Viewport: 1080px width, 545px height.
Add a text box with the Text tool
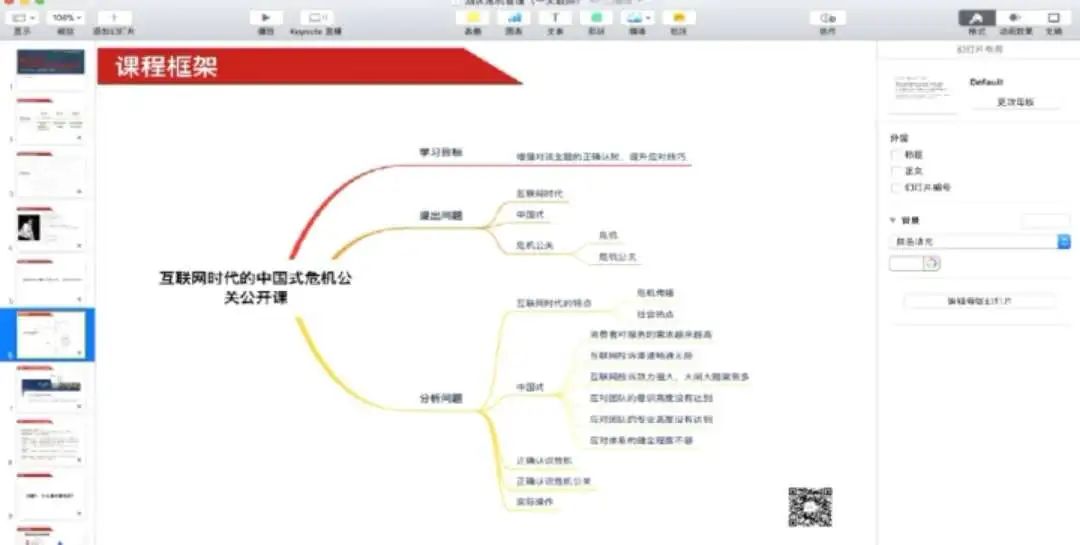click(x=554, y=18)
